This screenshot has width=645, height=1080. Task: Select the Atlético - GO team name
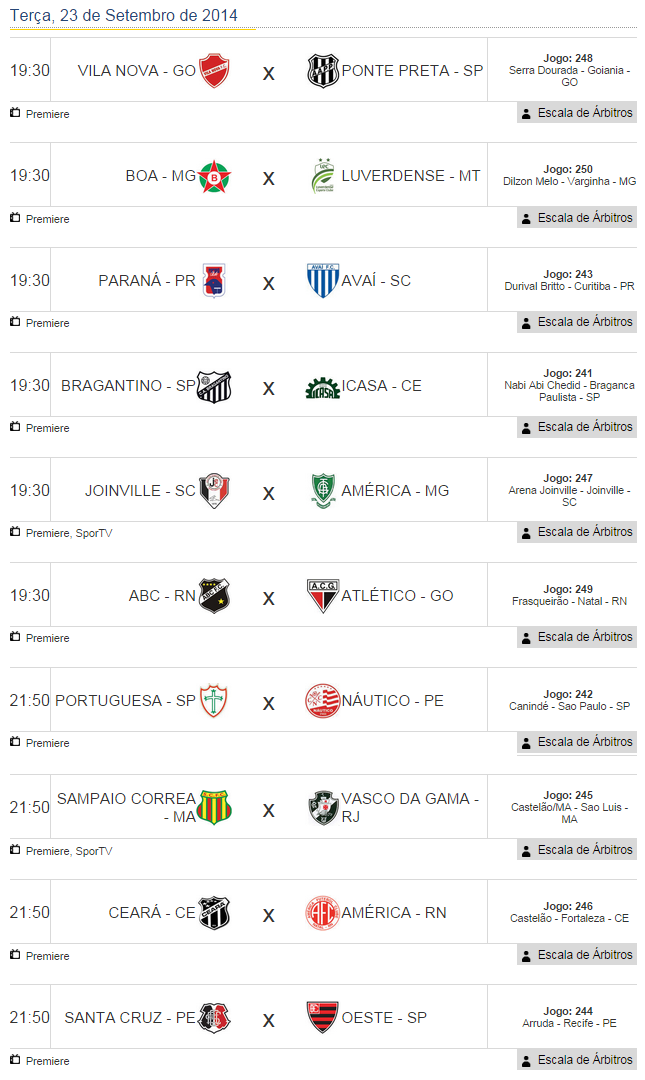point(397,596)
